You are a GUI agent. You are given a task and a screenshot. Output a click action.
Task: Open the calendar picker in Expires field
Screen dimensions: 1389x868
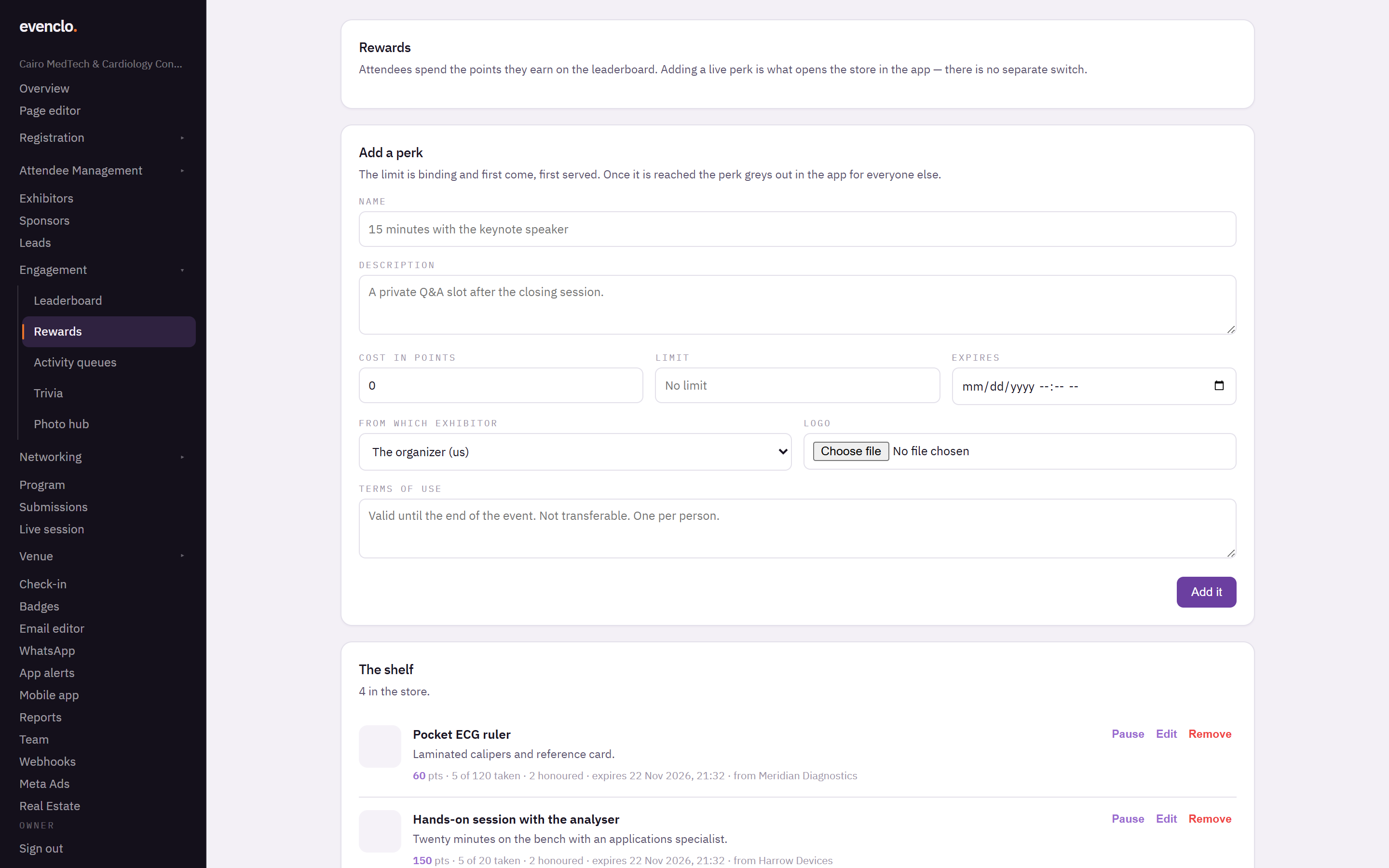1219,386
